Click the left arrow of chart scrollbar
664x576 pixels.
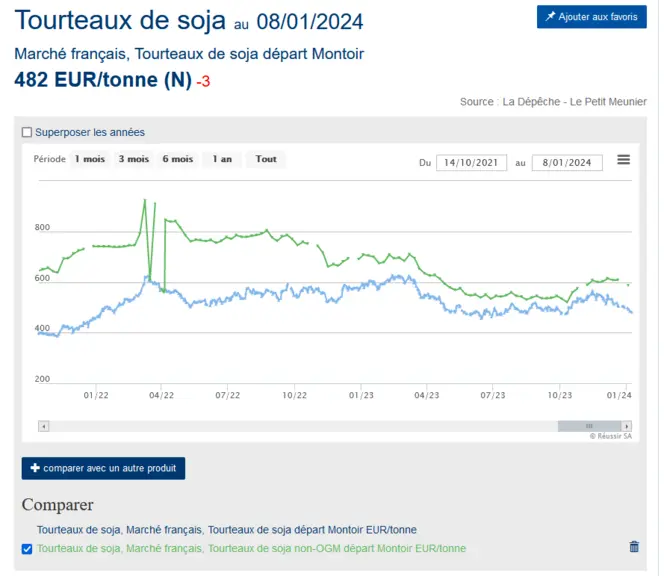coord(44,426)
